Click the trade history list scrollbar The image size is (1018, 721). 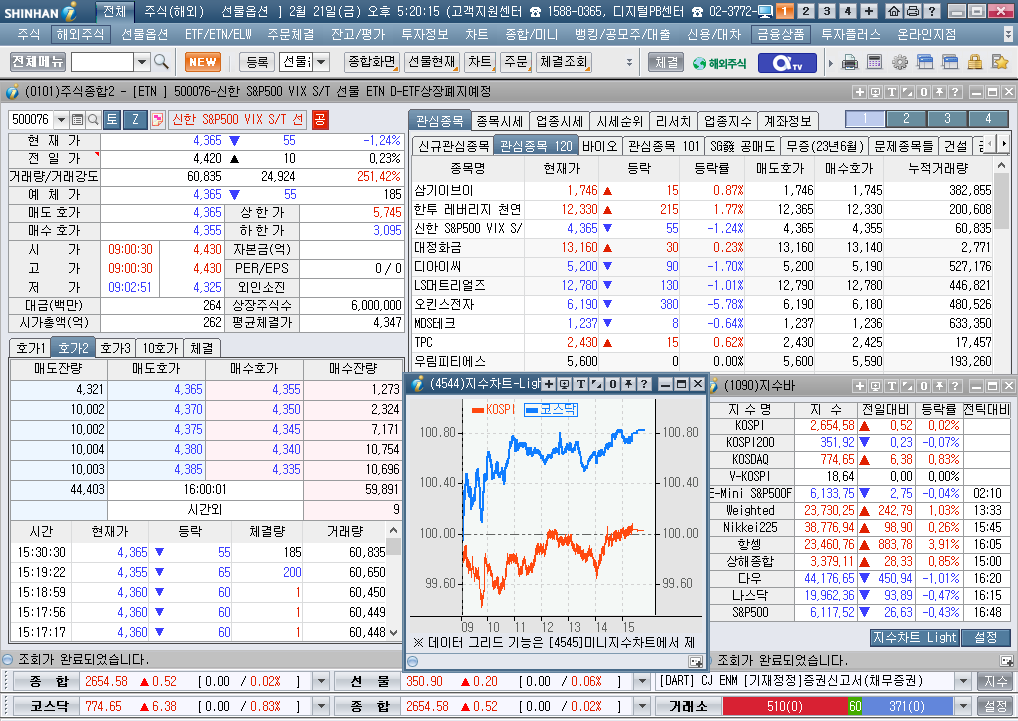(x=393, y=581)
